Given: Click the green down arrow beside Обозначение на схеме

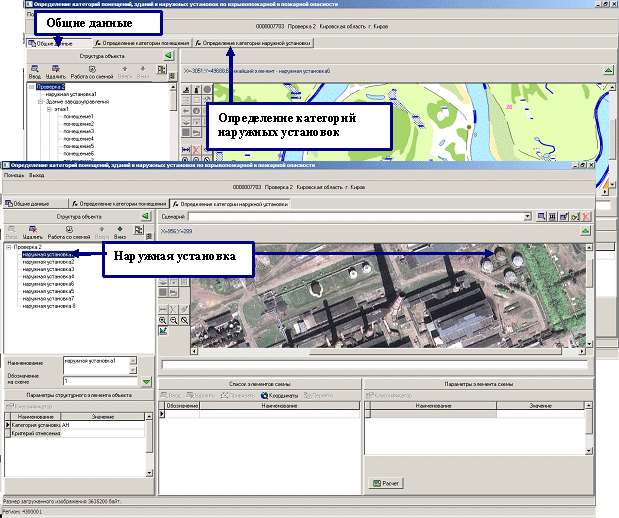Looking at the screenshot, I should click(145, 381).
